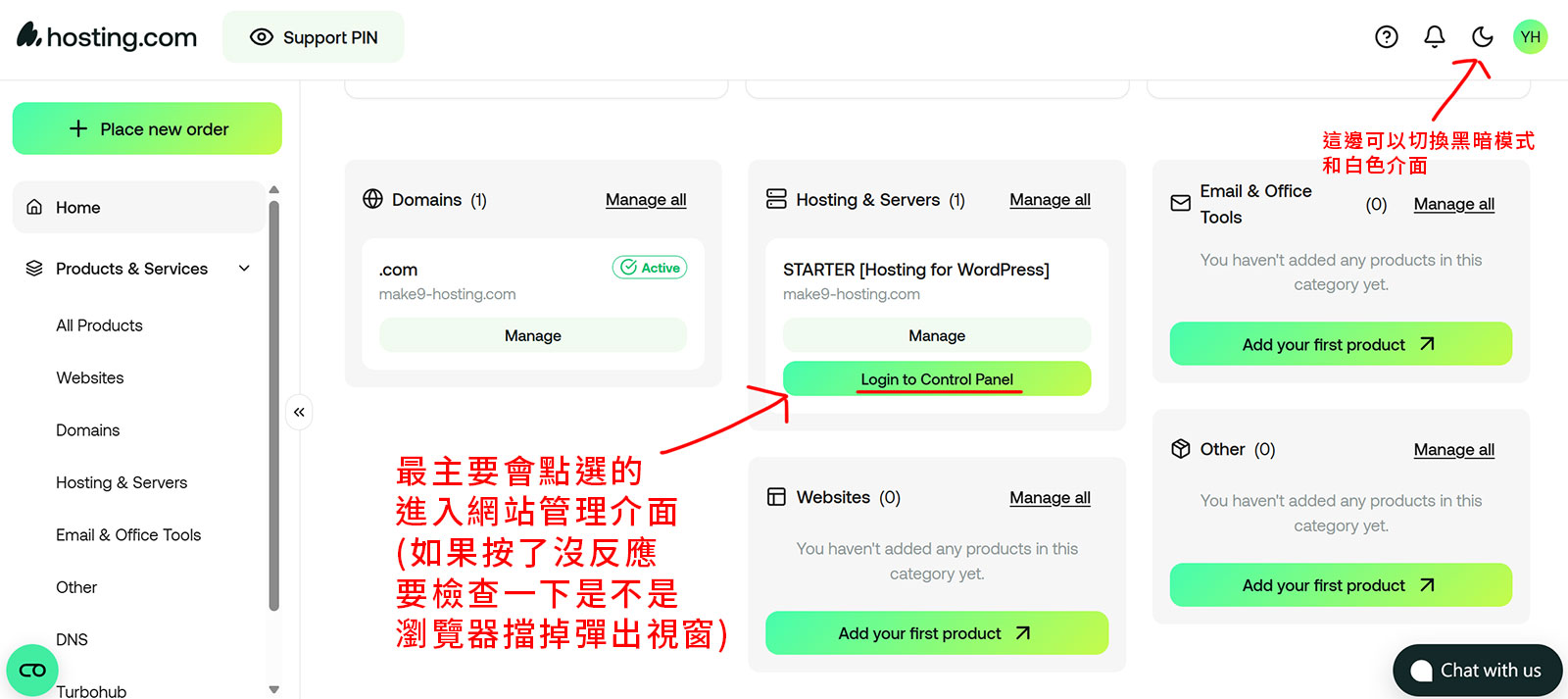Click Login to Control Panel
This screenshot has width=1568, height=699.
pos(937,378)
